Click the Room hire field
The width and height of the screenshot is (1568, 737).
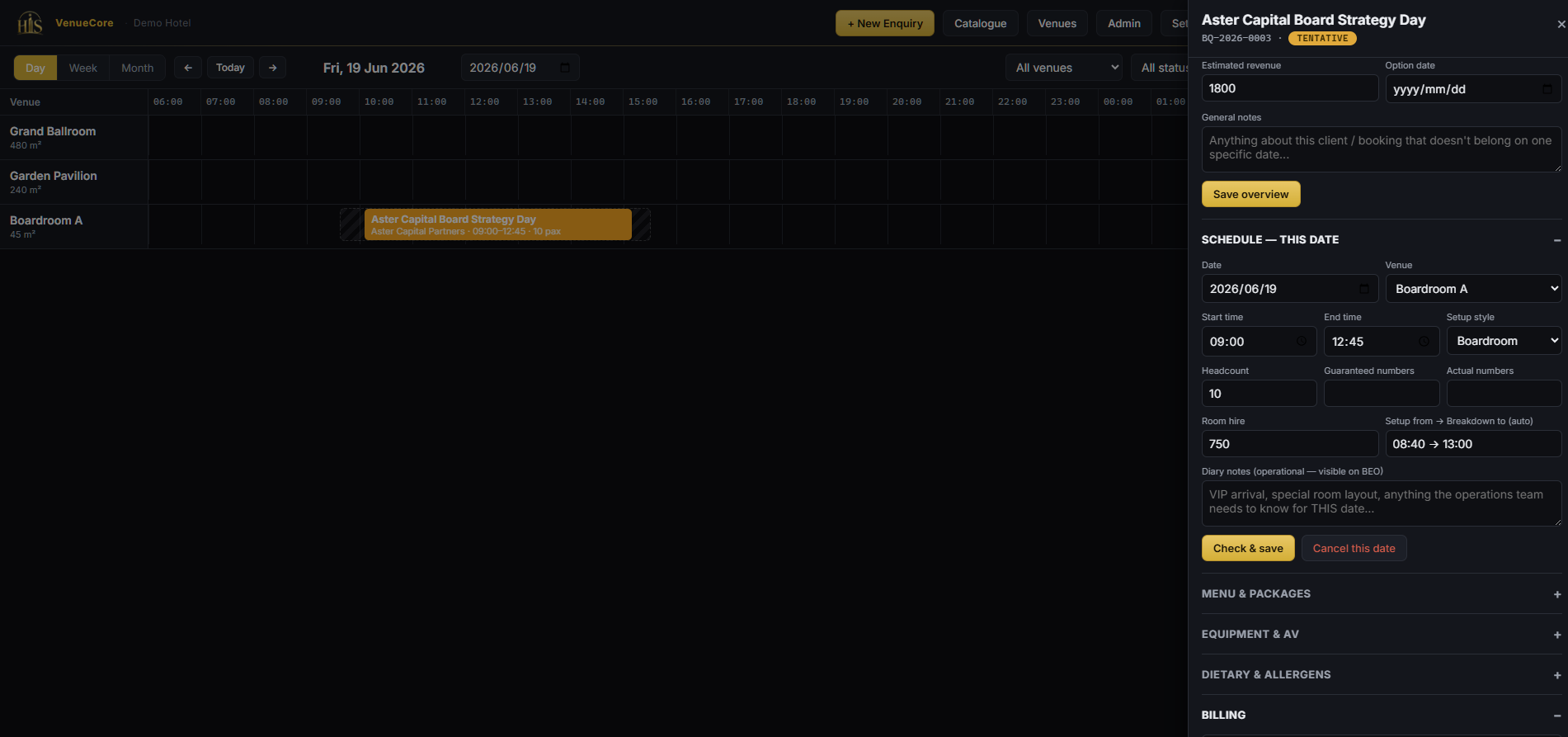(1289, 444)
